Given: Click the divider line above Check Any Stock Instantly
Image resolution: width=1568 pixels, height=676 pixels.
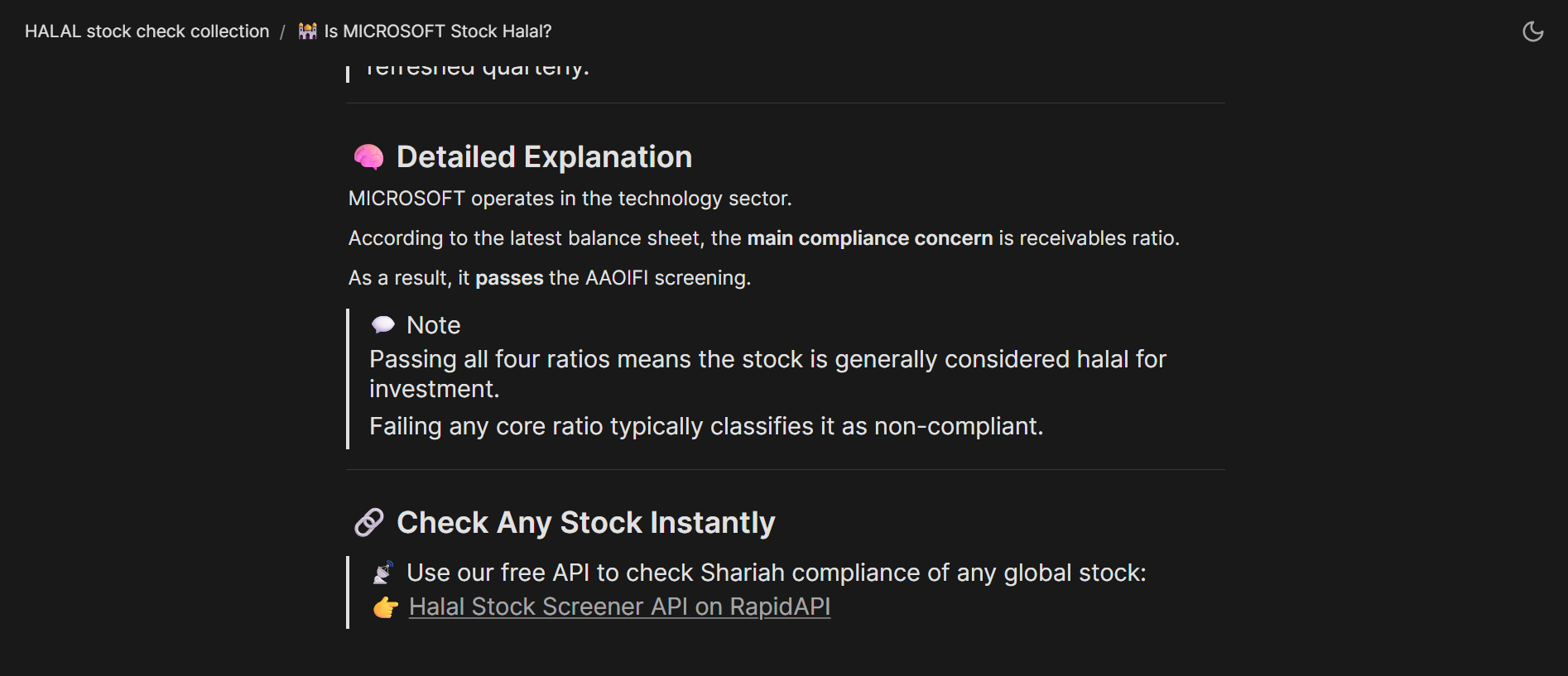Looking at the screenshot, I should coord(784,472).
